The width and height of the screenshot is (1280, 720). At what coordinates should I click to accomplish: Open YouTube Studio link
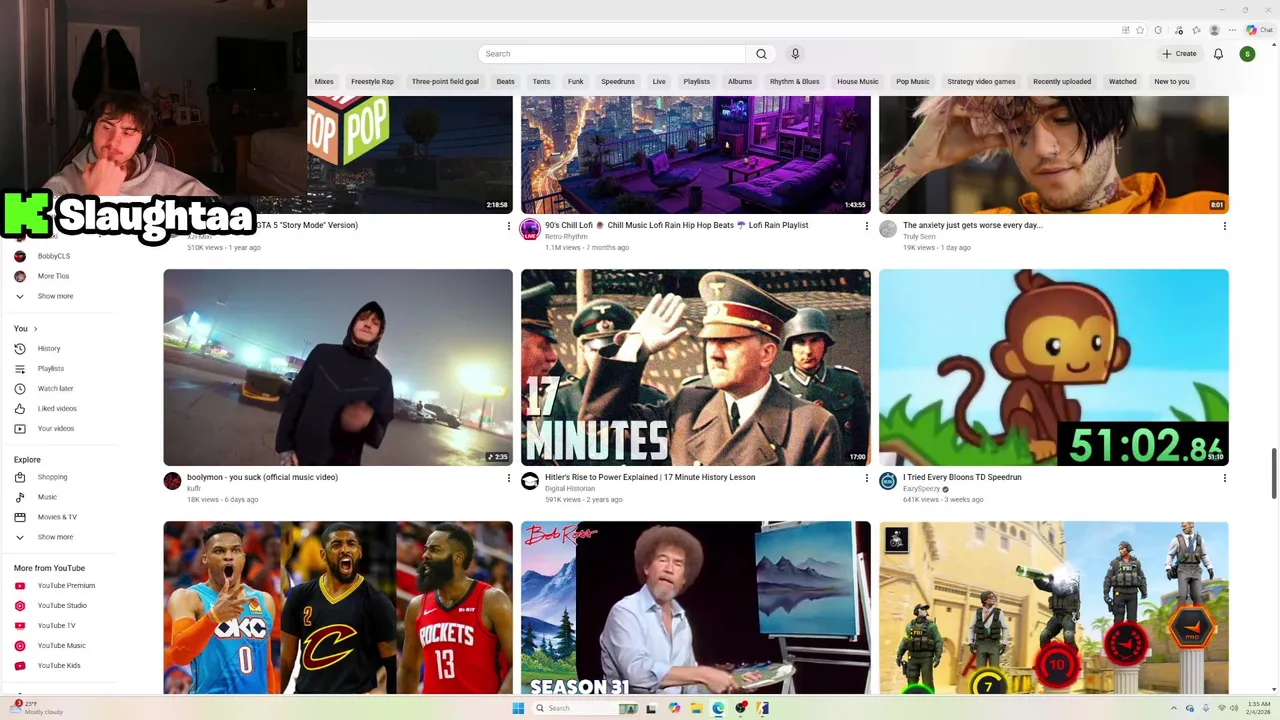click(62, 605)
